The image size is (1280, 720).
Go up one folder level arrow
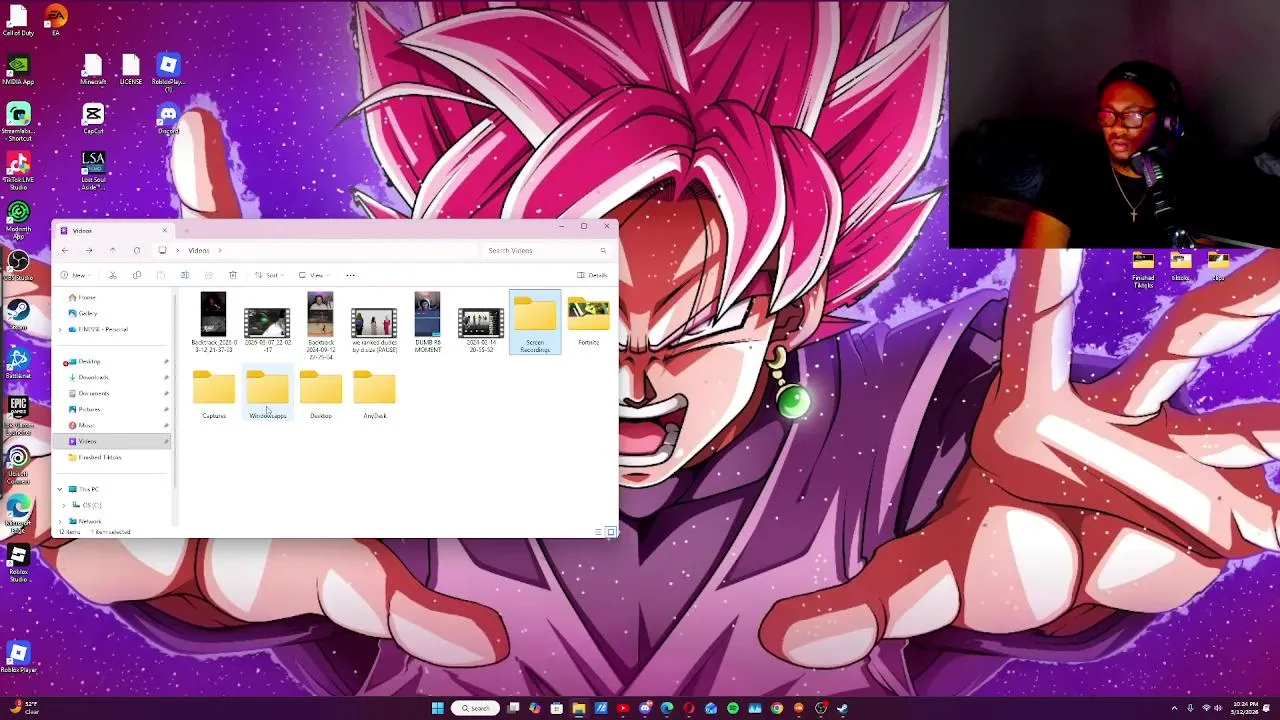pyautogui.click(x=113, y=251)
